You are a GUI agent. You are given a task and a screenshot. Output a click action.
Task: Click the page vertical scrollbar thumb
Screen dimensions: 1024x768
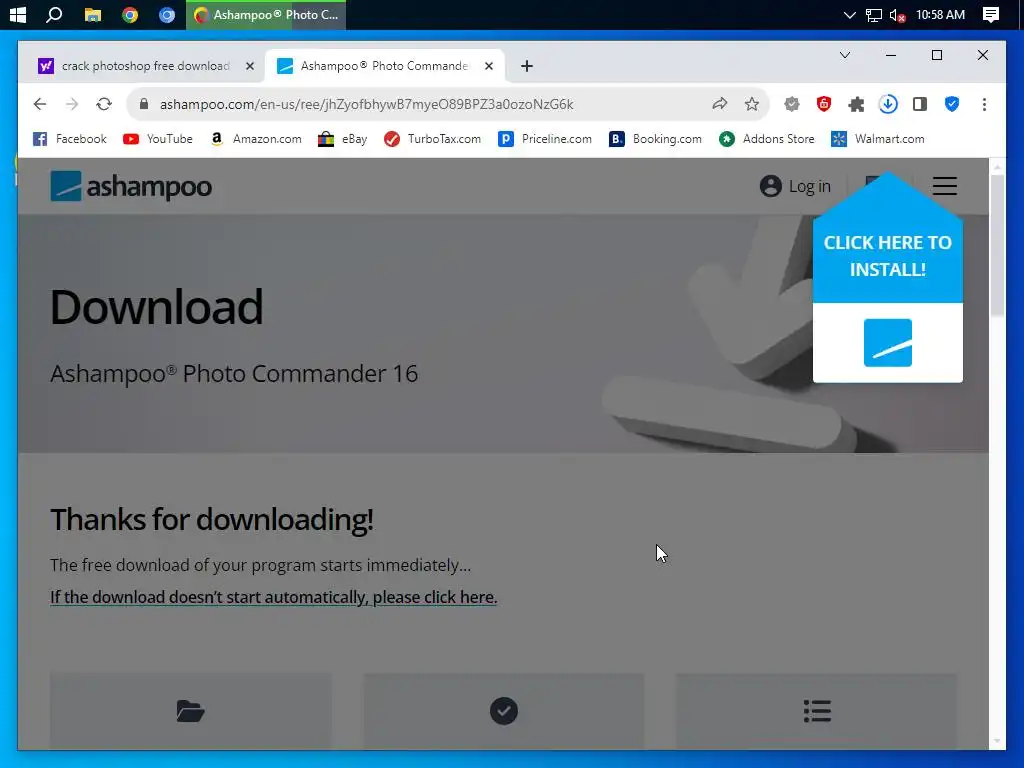997,246
